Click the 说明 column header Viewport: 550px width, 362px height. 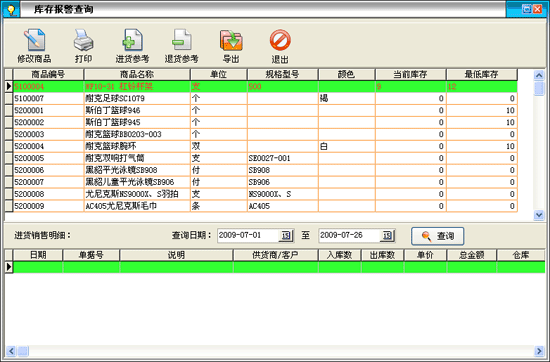(176, 255)
